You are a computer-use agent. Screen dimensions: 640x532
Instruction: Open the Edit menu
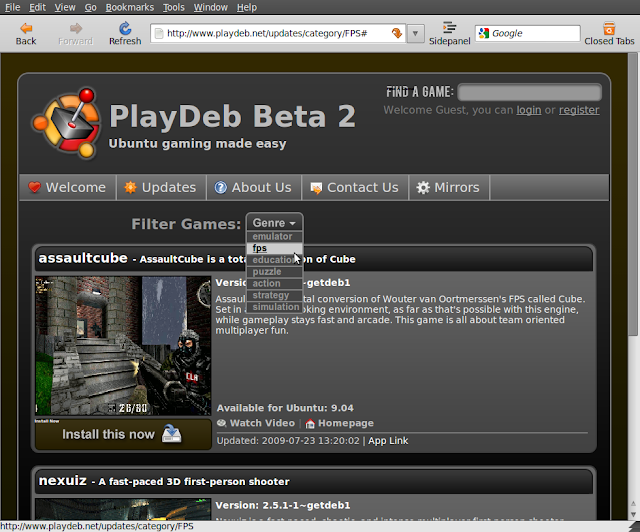(x=37, y=7)
